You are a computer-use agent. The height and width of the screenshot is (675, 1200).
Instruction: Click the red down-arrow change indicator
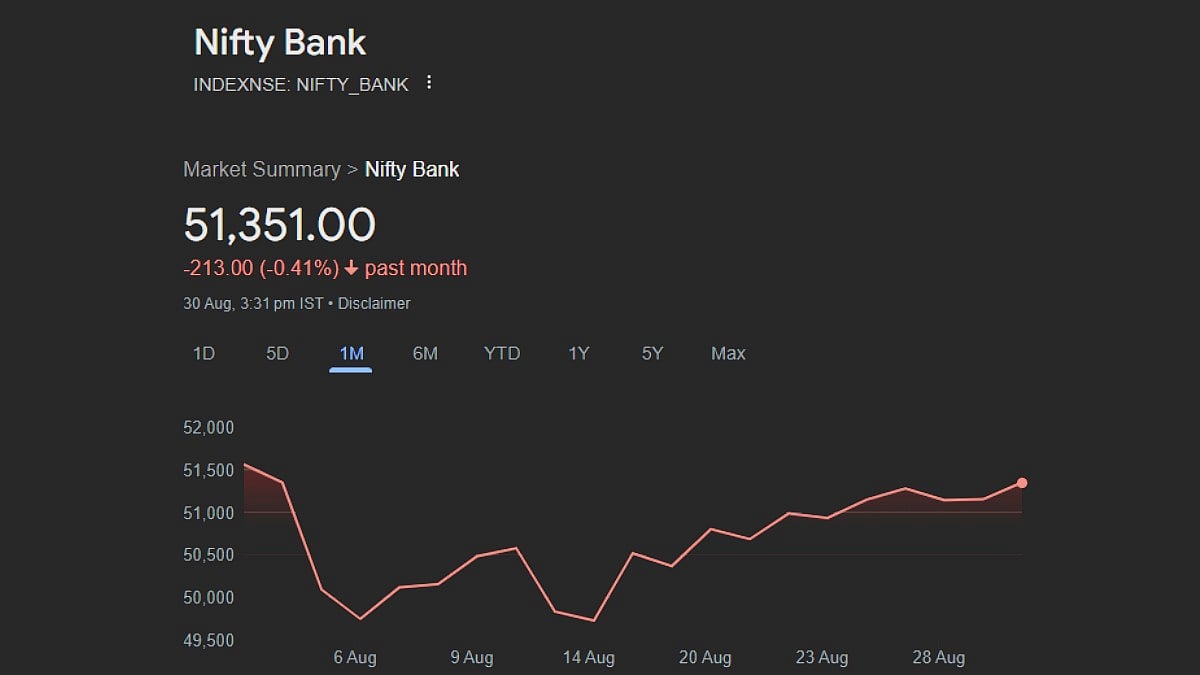351,268
